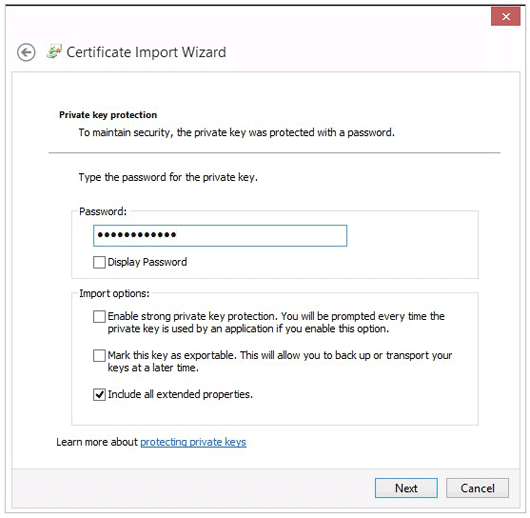Click the 'Password:' group label
Image resolution: width=530 pixels, height=518 pixels.
103,212
